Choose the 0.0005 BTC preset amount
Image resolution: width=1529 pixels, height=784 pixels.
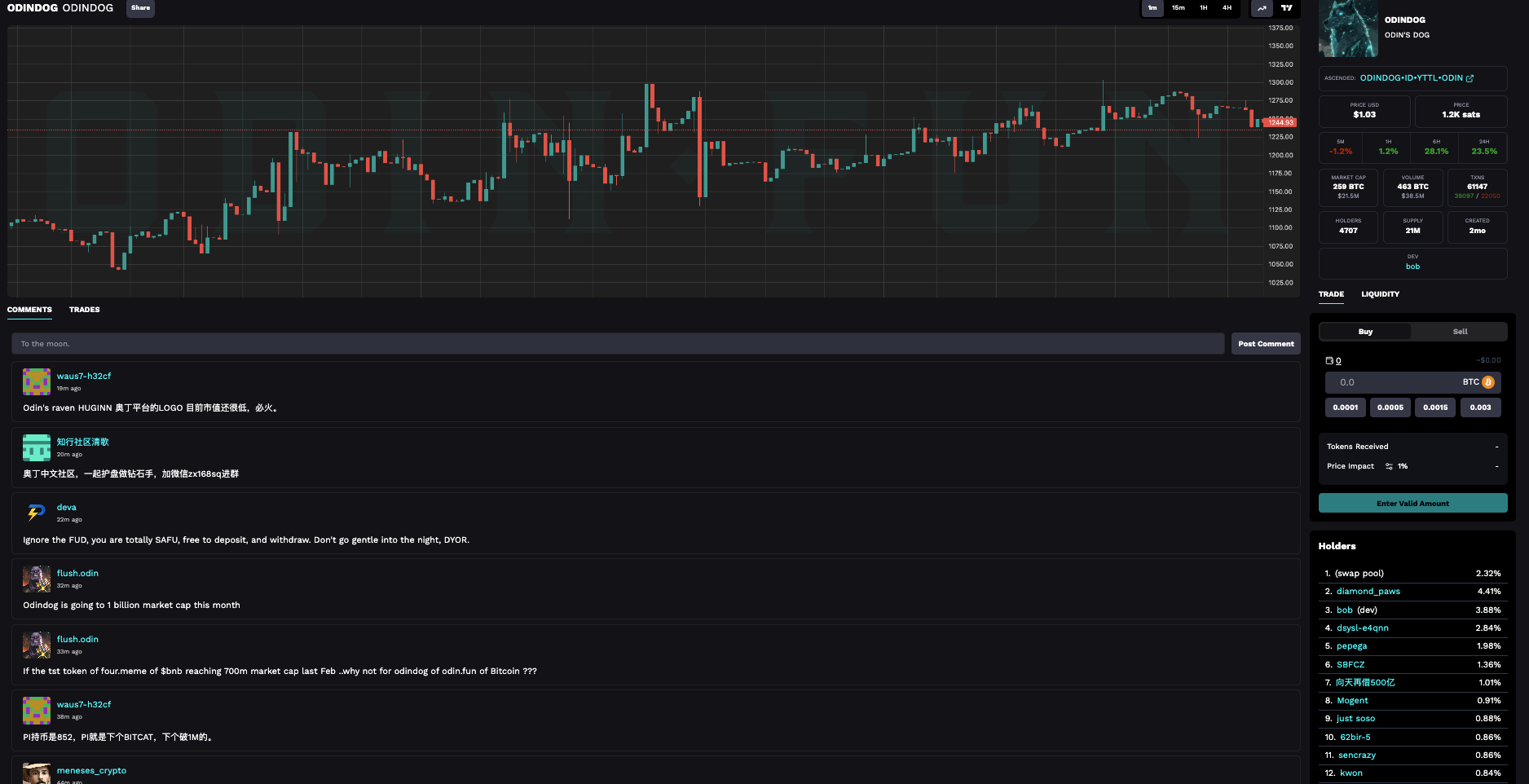[1390, 407]
